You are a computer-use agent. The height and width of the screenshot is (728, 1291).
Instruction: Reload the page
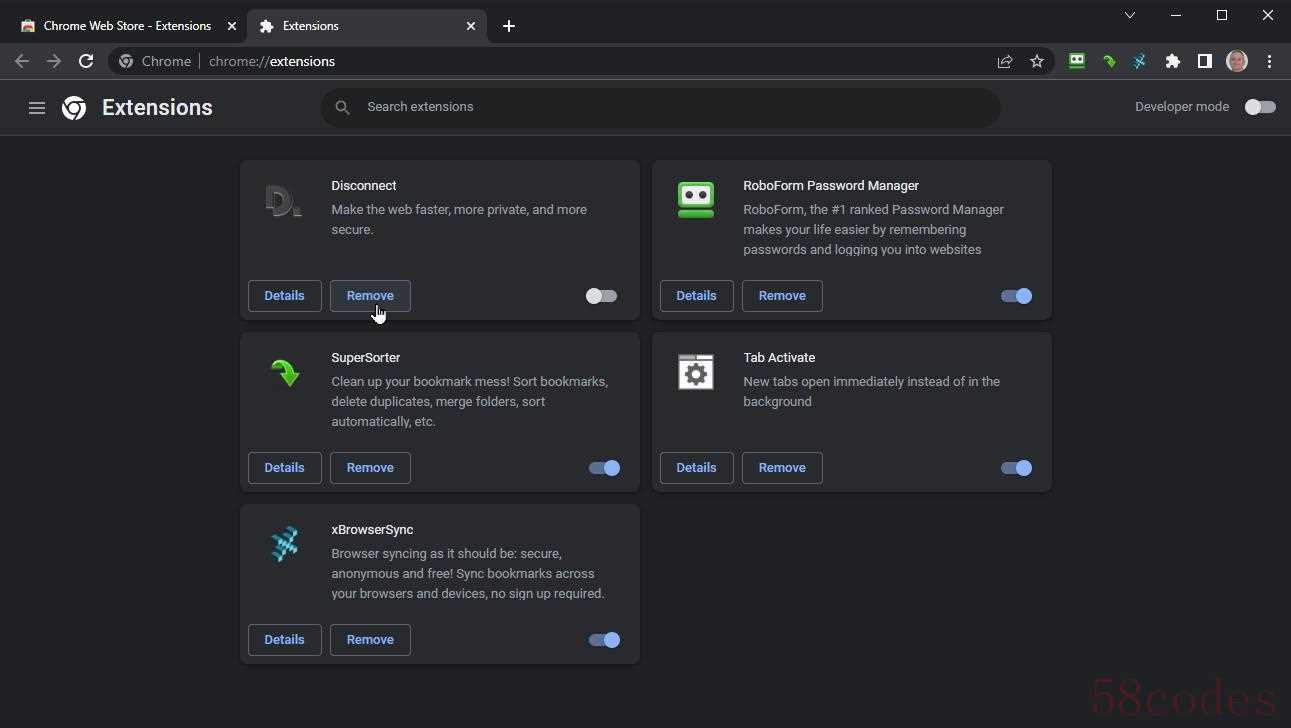[x=86, y=61]
